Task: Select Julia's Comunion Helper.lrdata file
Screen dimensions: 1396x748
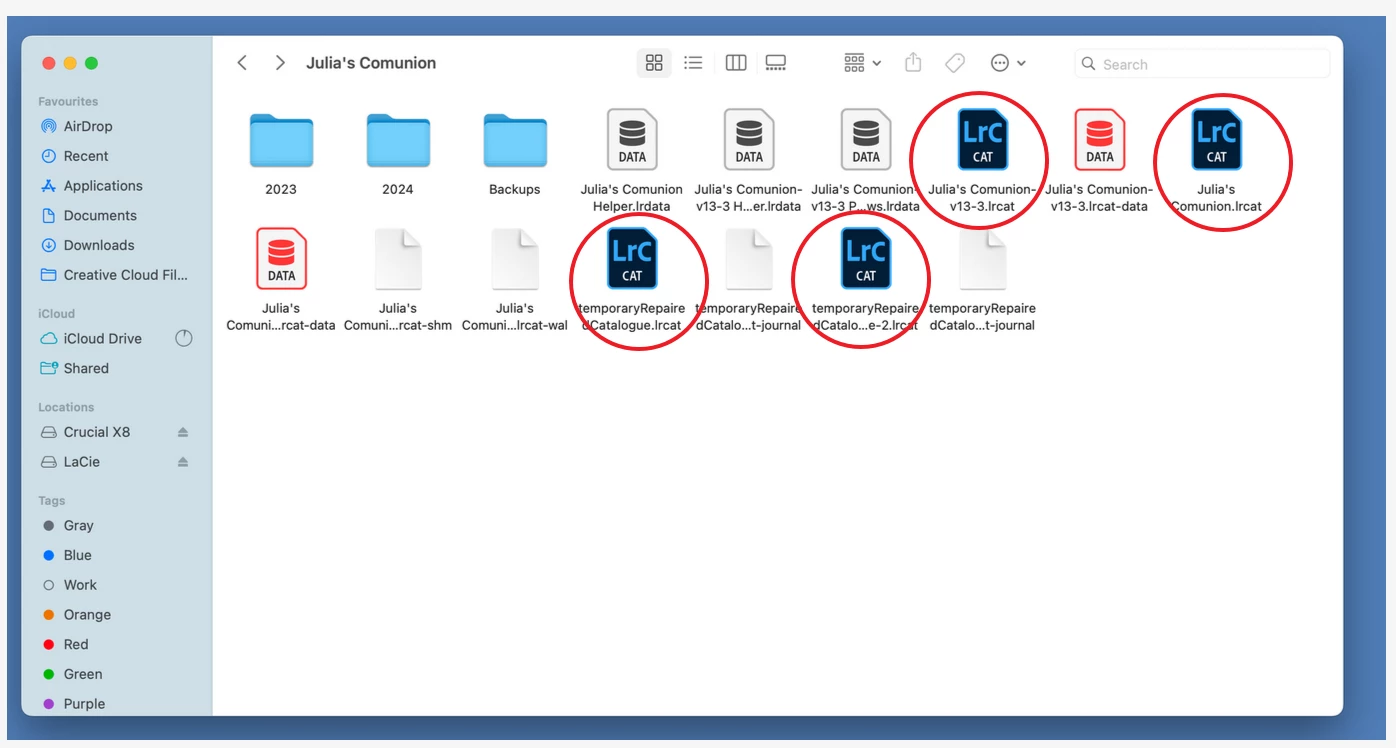Action: pyautogui.click(x=632, y=140)
